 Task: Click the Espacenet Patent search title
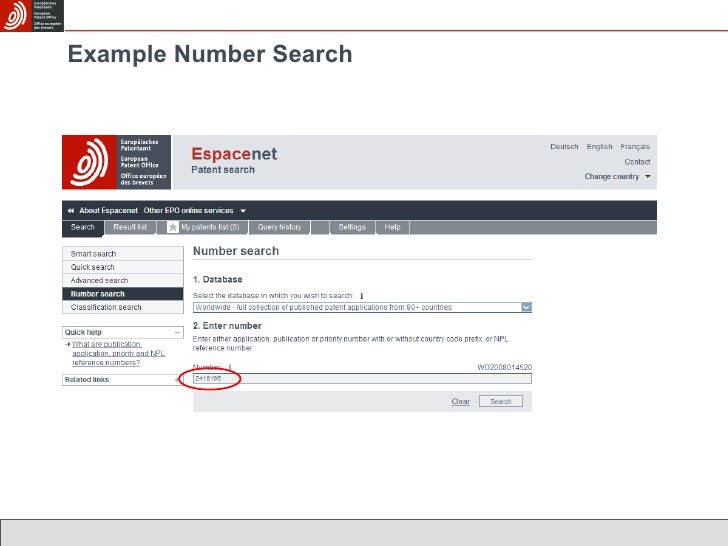click(234, 160)
